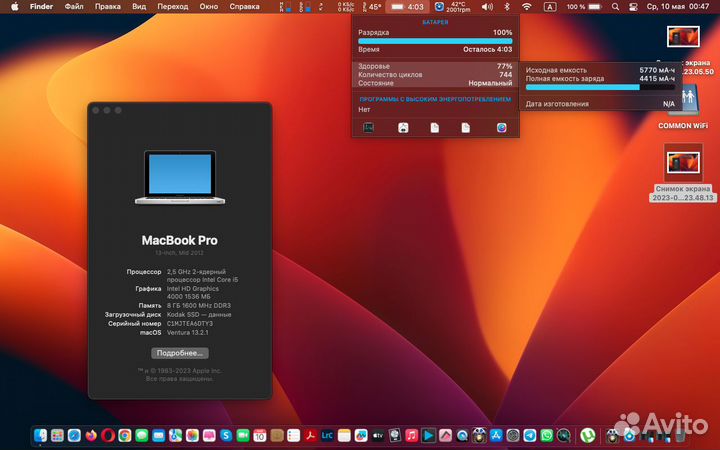Click the Нет high energy apps entry
720x450 pixels.
364,109
